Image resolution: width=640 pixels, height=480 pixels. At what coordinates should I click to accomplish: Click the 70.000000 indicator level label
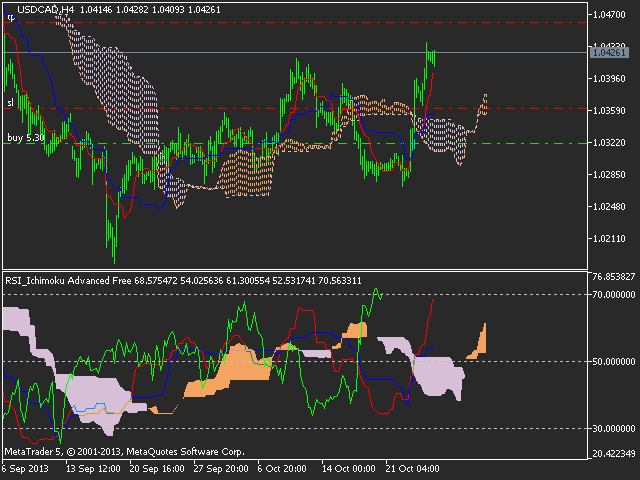[613, 294]
